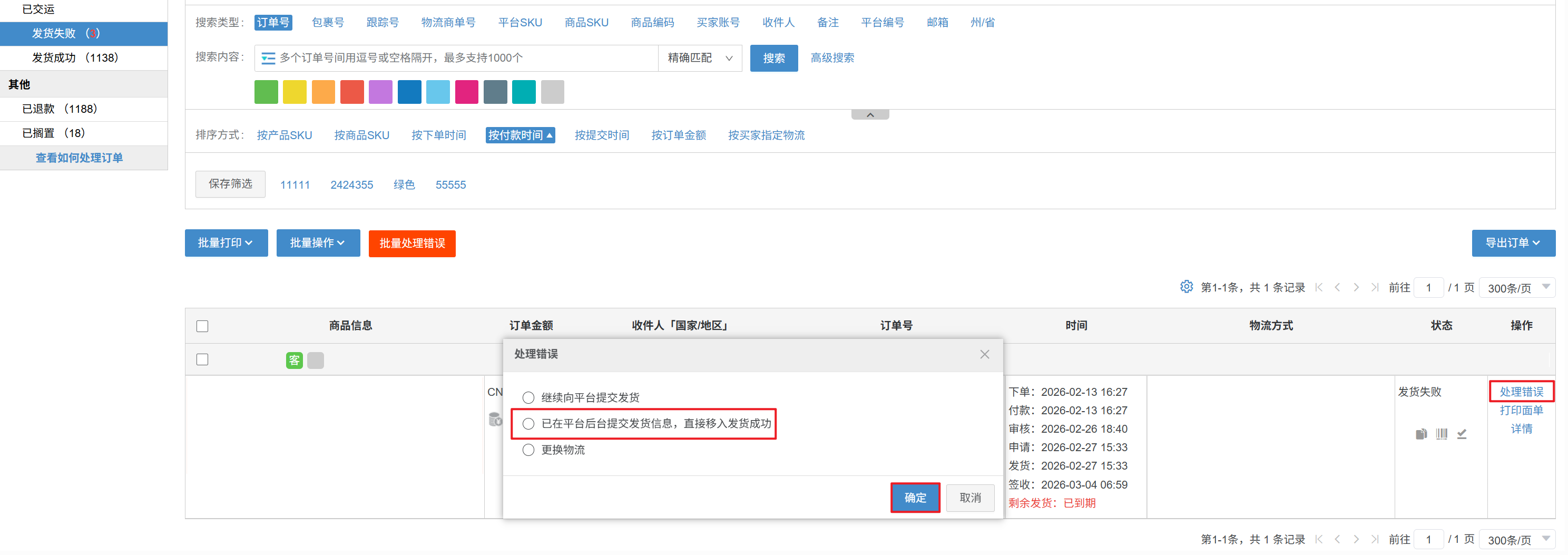Select 继续向平台提交发货 radio option
The height and width of the screenshot is (555, 1568).
pyautogui.click(x=528, y=398)
